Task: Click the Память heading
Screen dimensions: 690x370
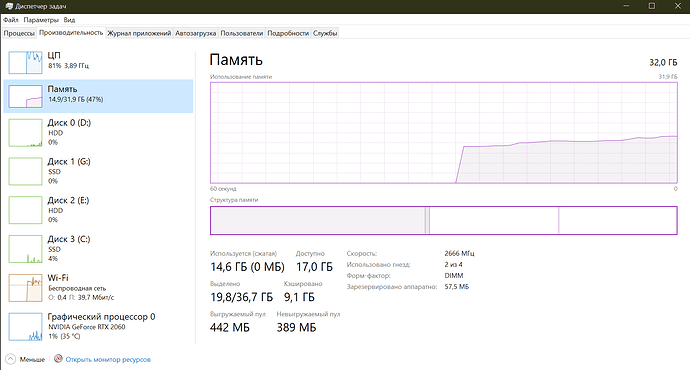Action: [236, 60]
